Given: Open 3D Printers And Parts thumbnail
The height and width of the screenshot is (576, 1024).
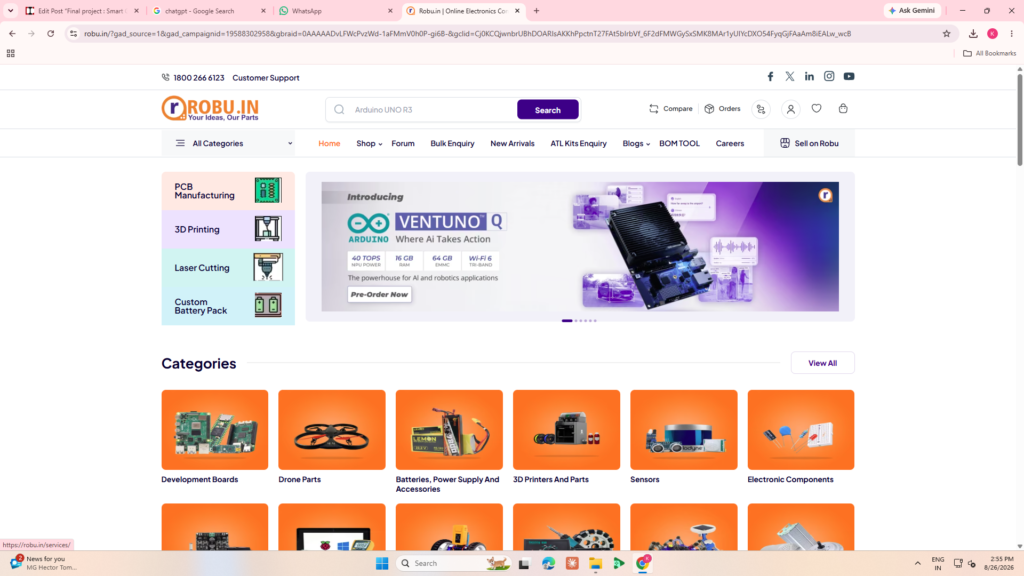Looking at the screenshot, I should point(566,430).
